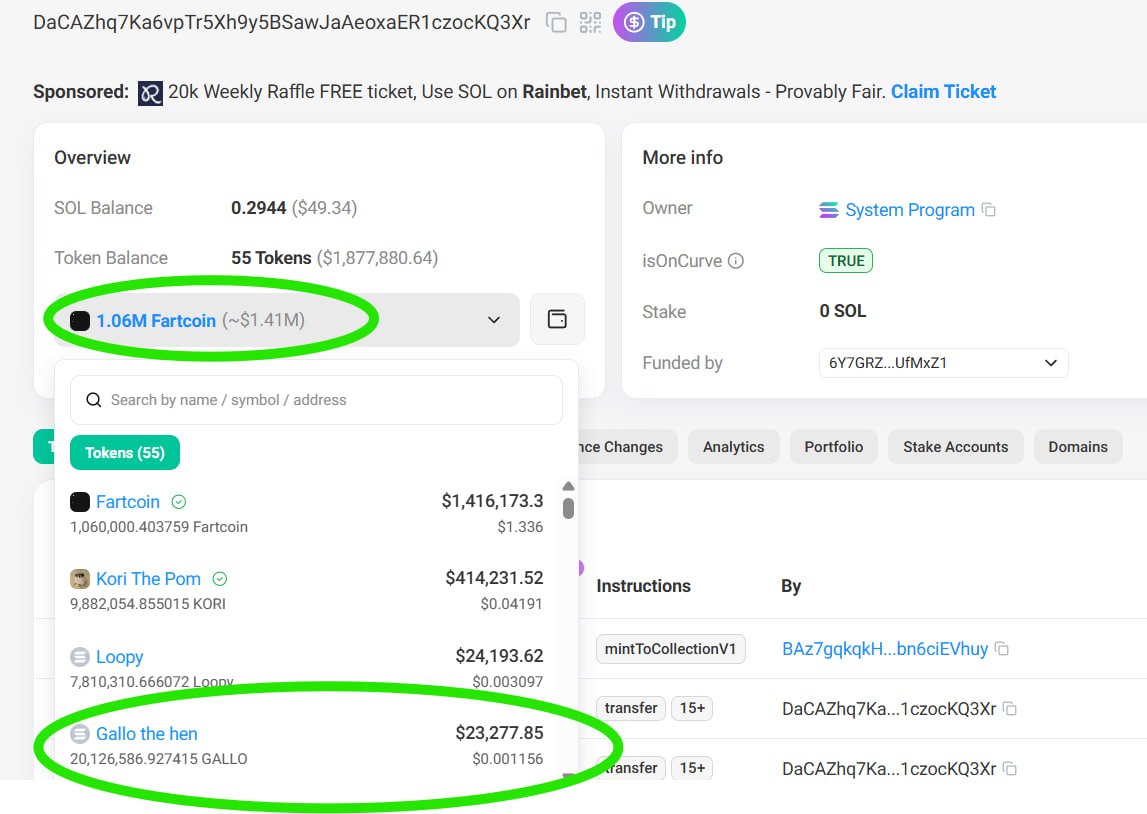This screenshot has width=1147, height=814.
Task: Click Fartcoin verified badge icon
Action: coord(178,502)
